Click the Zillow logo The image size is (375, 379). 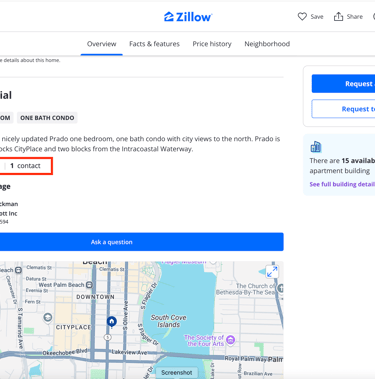[188, 17]
